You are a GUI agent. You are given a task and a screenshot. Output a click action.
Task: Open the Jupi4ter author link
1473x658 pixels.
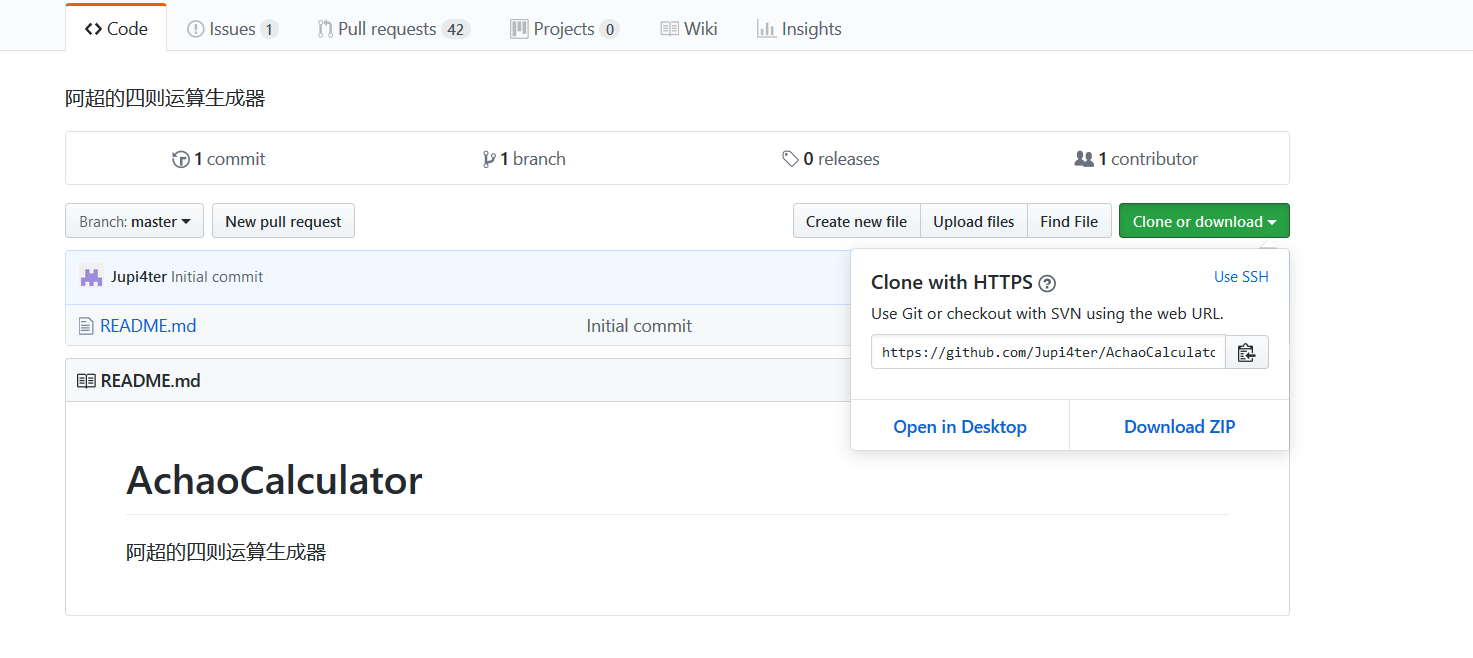tap(139, 277)
